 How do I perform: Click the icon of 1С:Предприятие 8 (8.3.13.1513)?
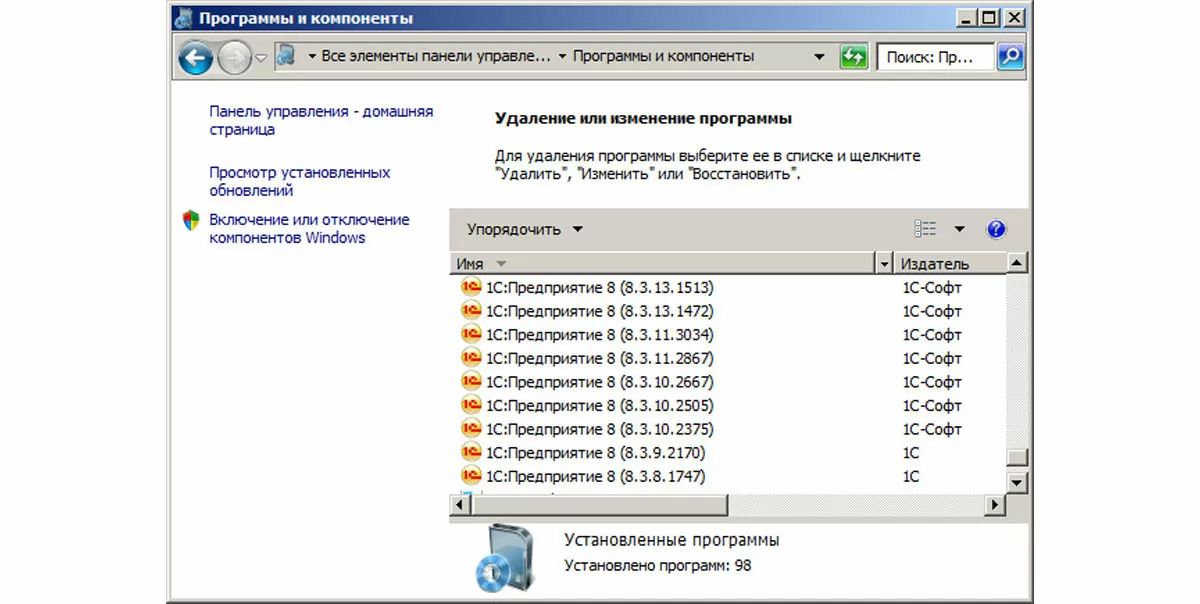pos(471,287)
